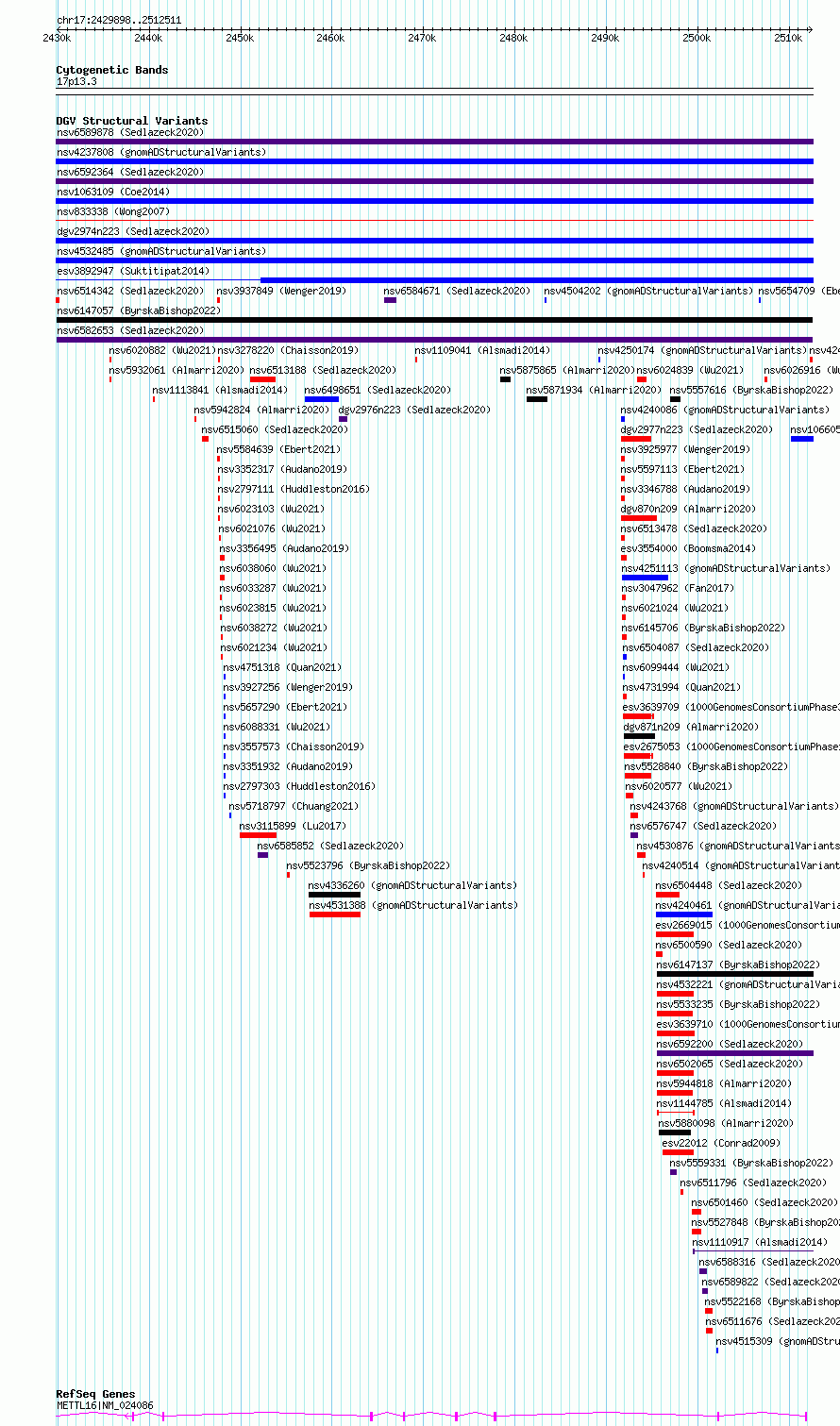This screenshot has height=1426, width=840.
Task: Select esv3554000 (Boomsma2014) label
Action: tap(689, 548)
